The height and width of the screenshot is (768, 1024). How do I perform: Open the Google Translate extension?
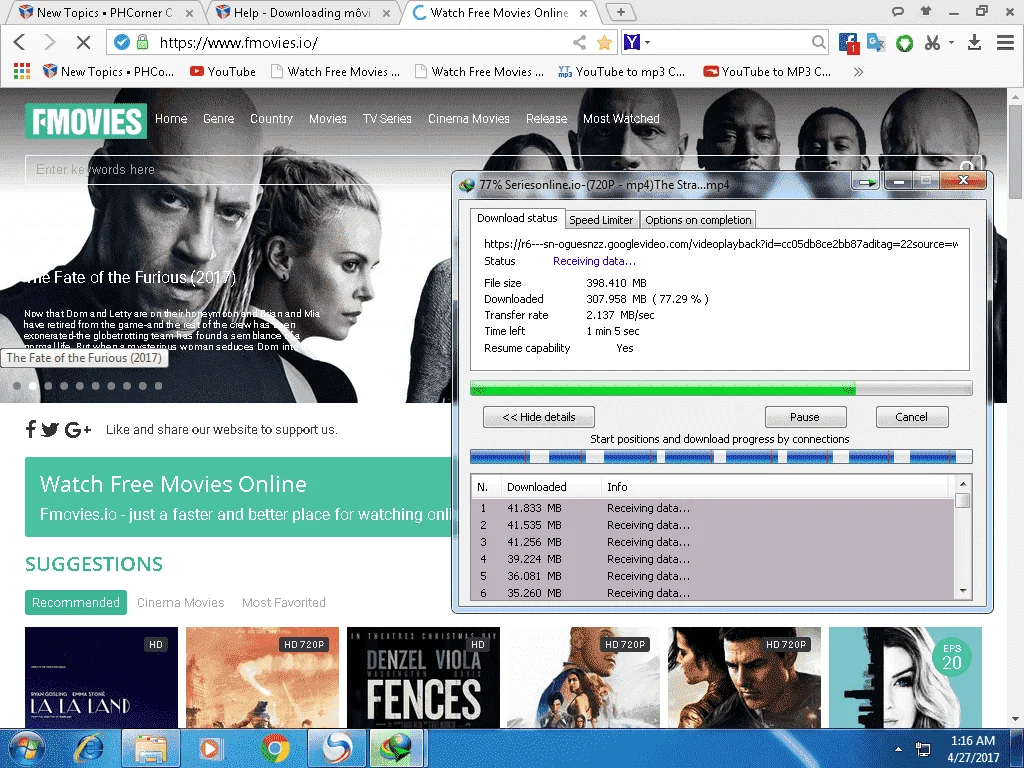coord(876,43)
